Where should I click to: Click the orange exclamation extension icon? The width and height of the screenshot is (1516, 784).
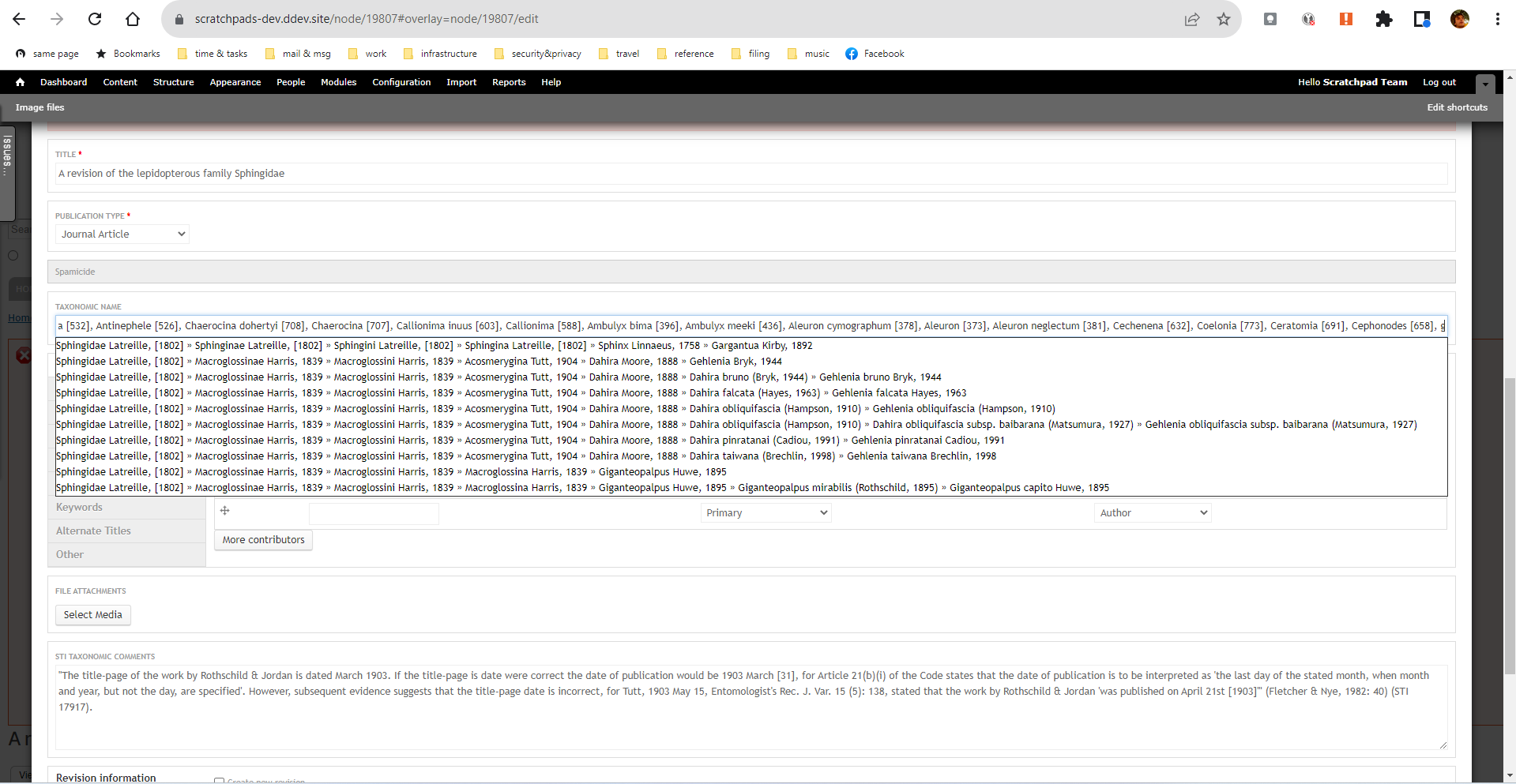tap(1345, 19)
